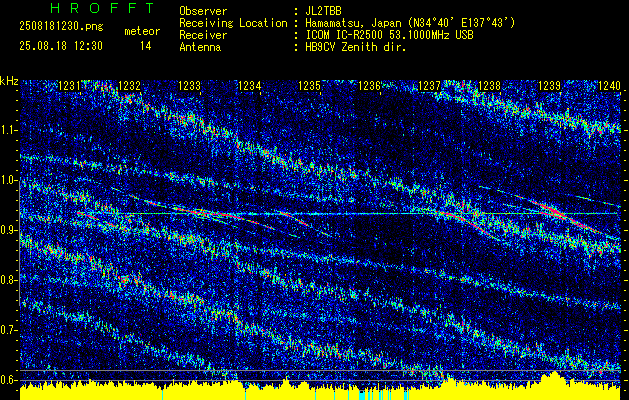Click the Receiver label

tap(203, 35)
